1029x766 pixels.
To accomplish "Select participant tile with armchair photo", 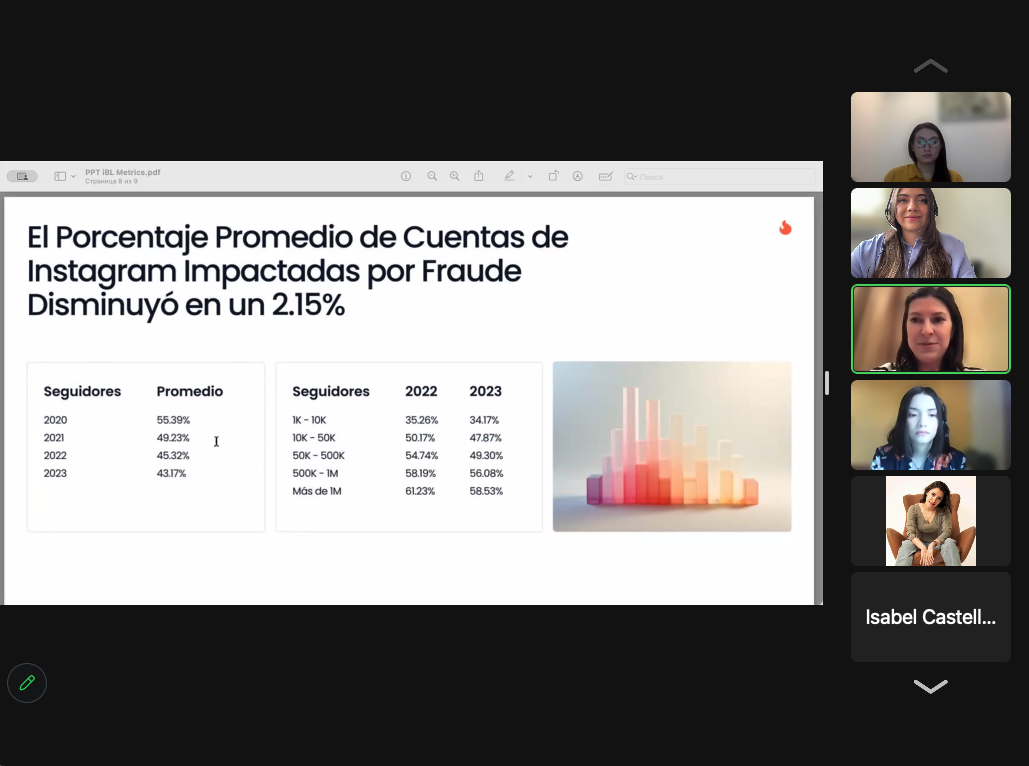I will click(x=931, y=521).
